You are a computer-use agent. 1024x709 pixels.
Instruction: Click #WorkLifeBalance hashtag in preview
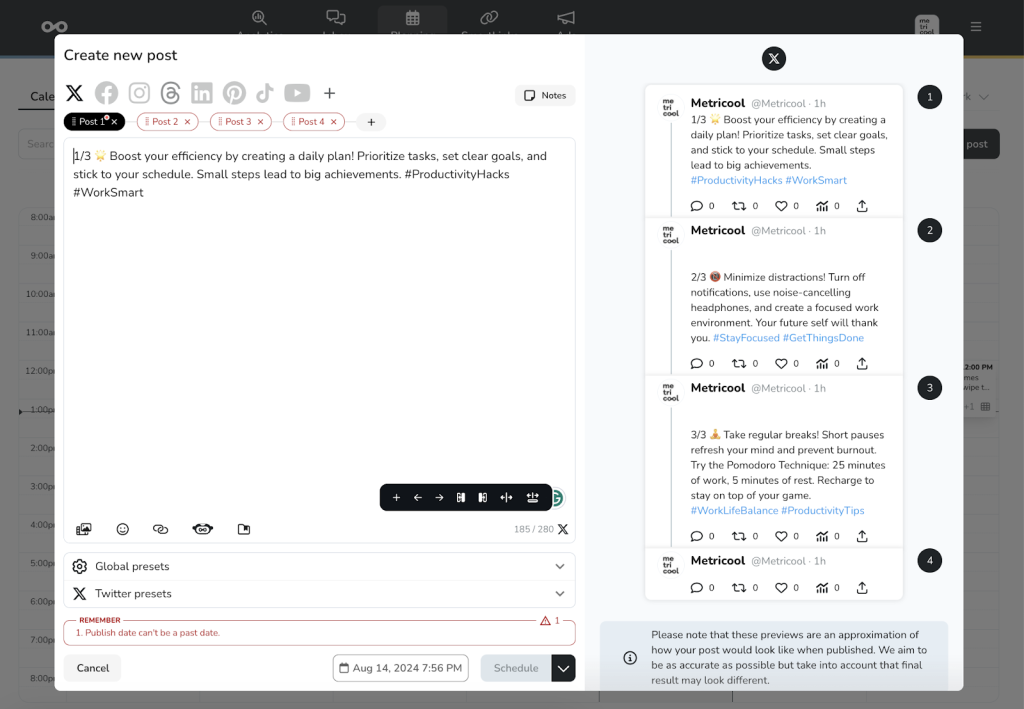pyautogui.click(x=734, y=511)
